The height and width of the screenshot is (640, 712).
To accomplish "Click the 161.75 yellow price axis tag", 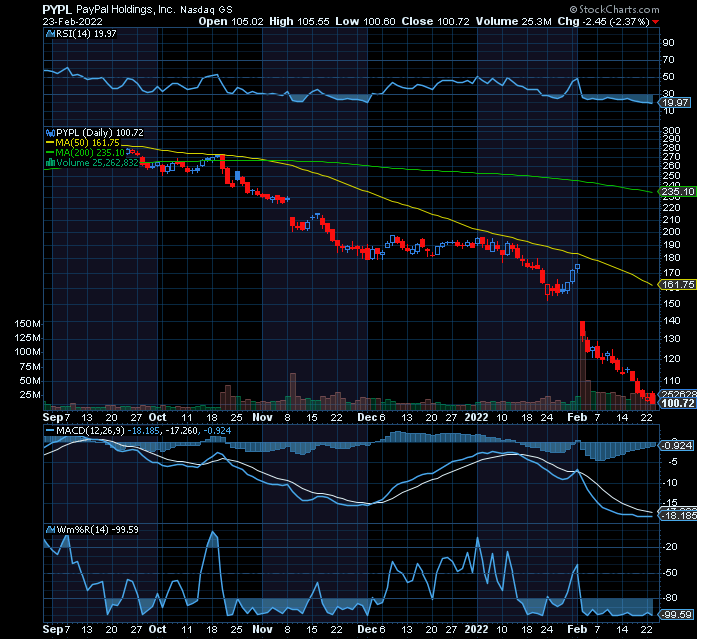I will [677, 285].
